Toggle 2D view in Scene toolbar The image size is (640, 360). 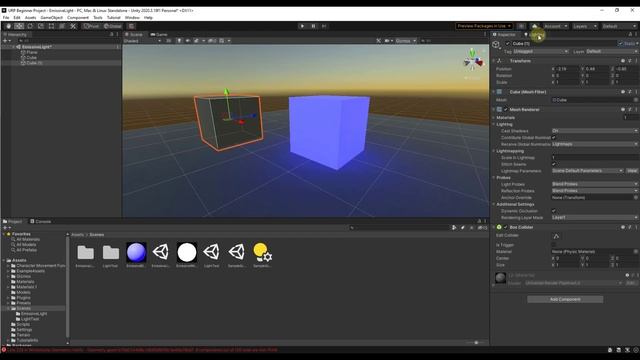(168, 41)
